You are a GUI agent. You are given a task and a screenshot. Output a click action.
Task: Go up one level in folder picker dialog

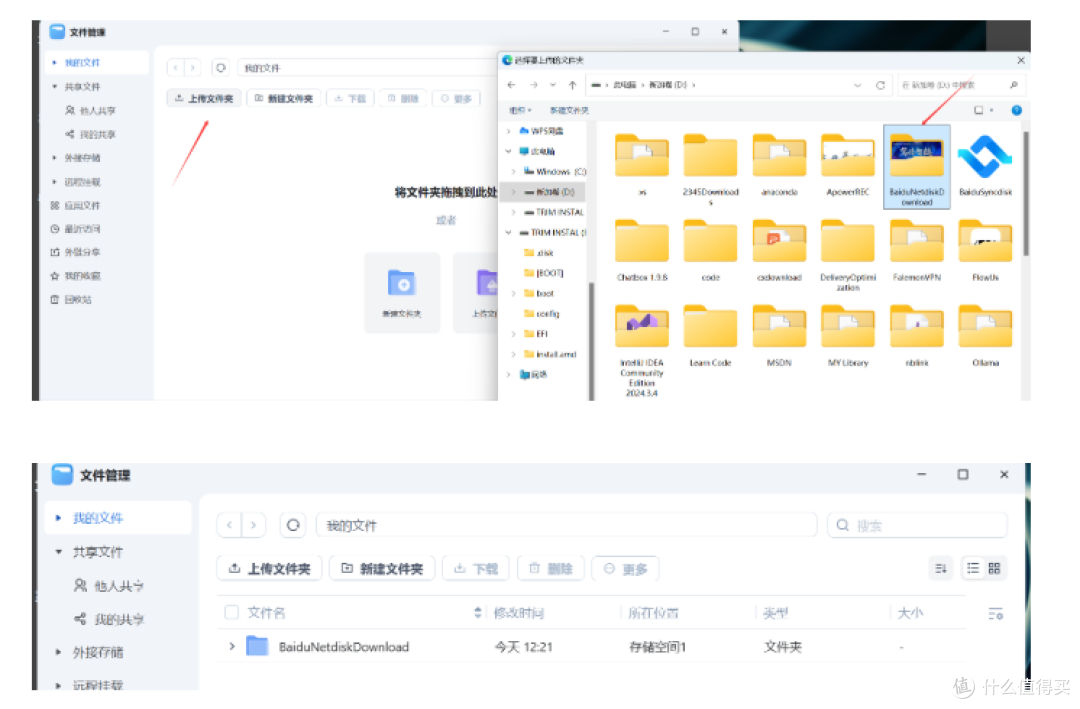(572, 85)
